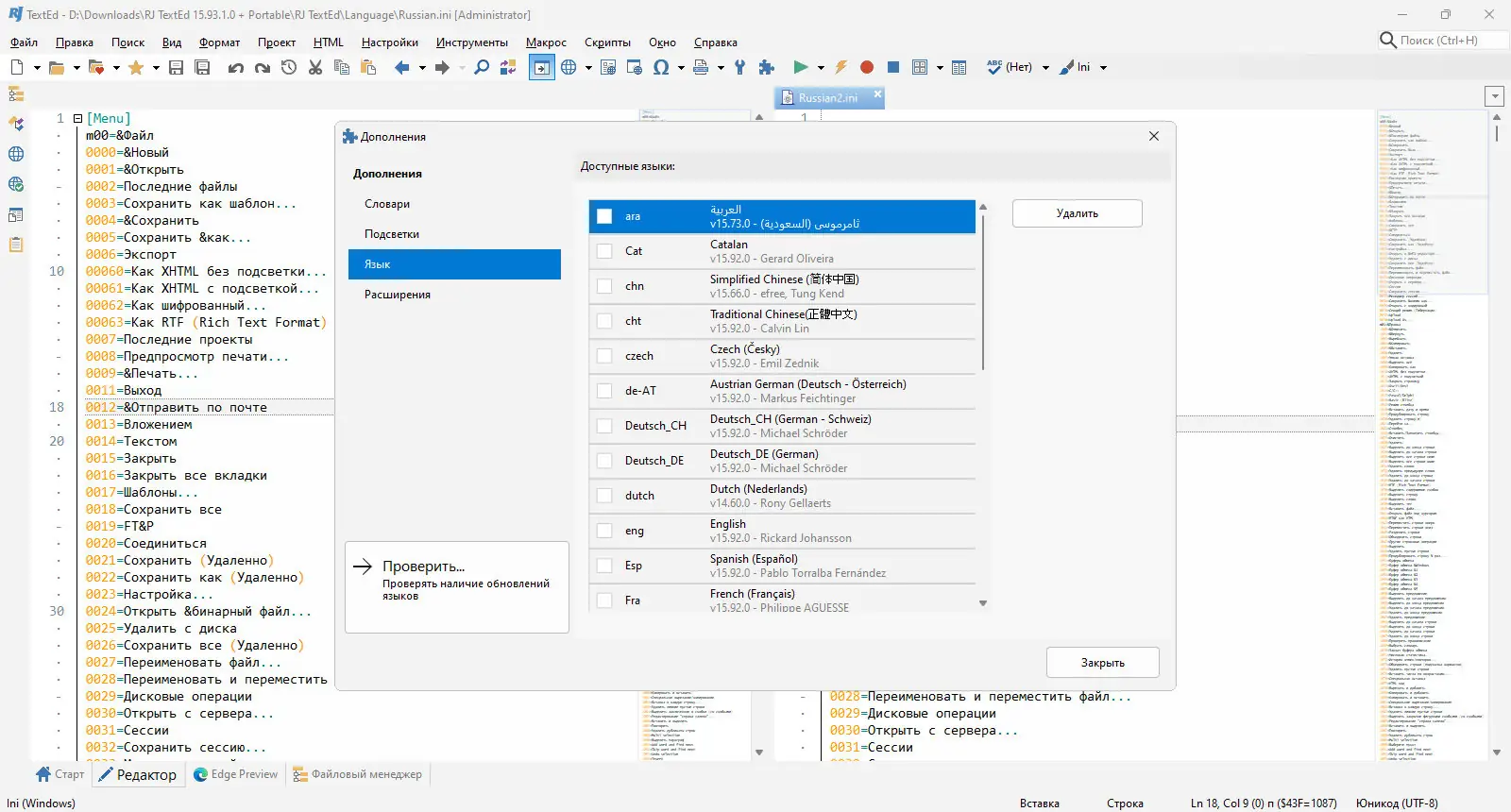The height and width of the screenshot is (812, 1511).
Task: Click the scissors Cut icon
Action: pyautogui.click(x=315, y=67)
